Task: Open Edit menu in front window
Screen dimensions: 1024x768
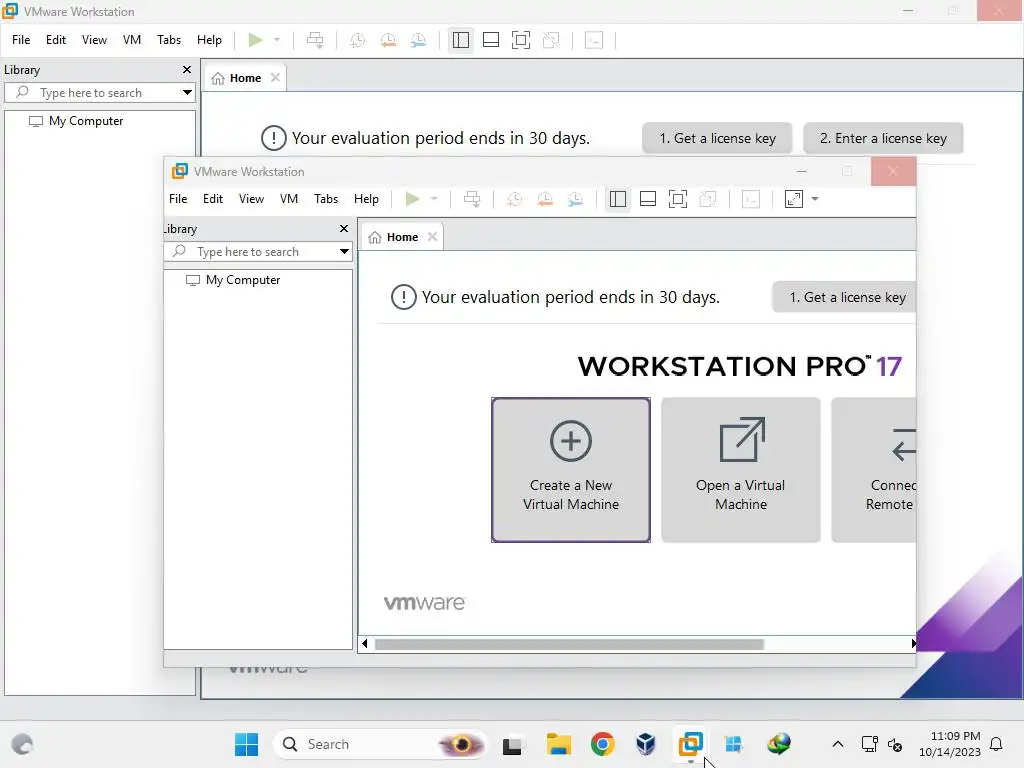Action: click(x=213, y=199)
